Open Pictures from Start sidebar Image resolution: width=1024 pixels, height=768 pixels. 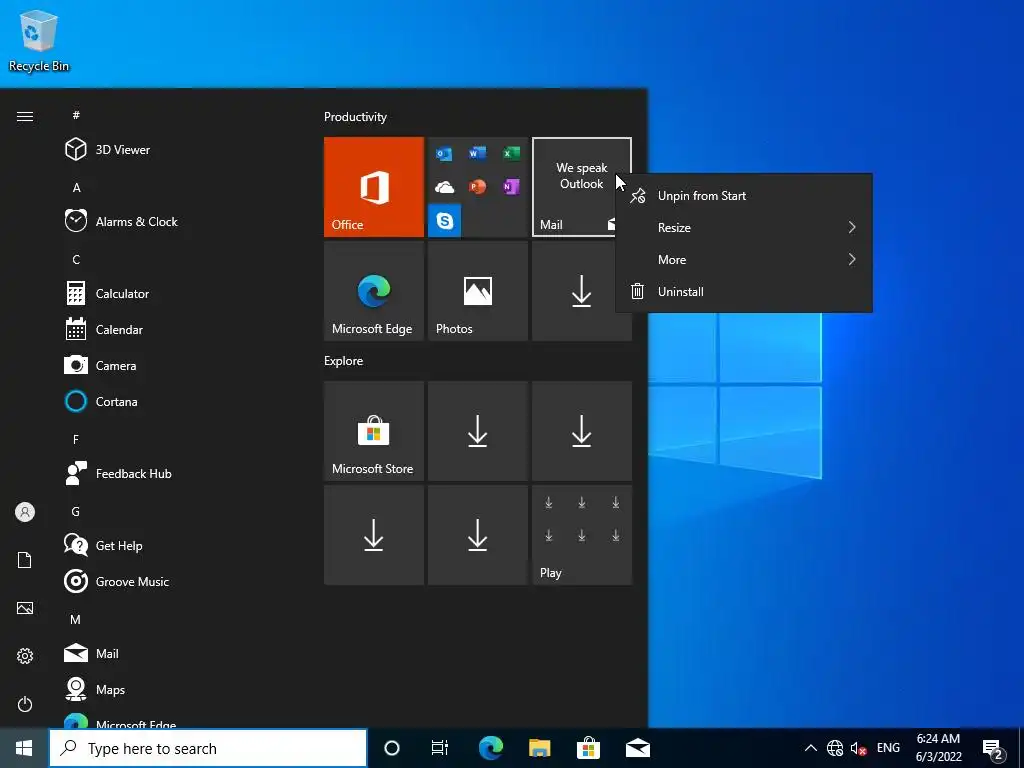(25, 608)
